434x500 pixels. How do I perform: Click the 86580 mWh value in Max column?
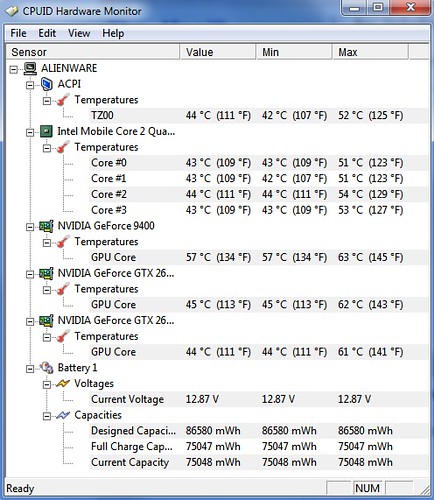pyautogui.click(x=365, y=431)
